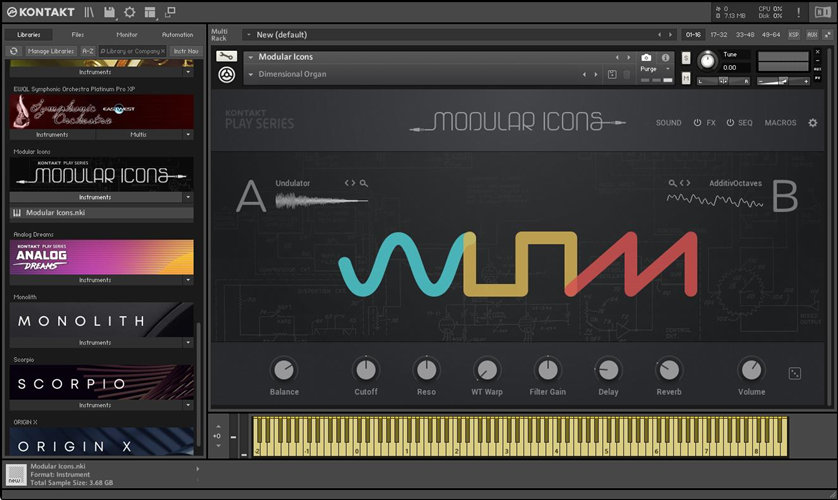Open Modular Icons.nki in library list
The image size is (838, 500).
[x=102, y=213]
